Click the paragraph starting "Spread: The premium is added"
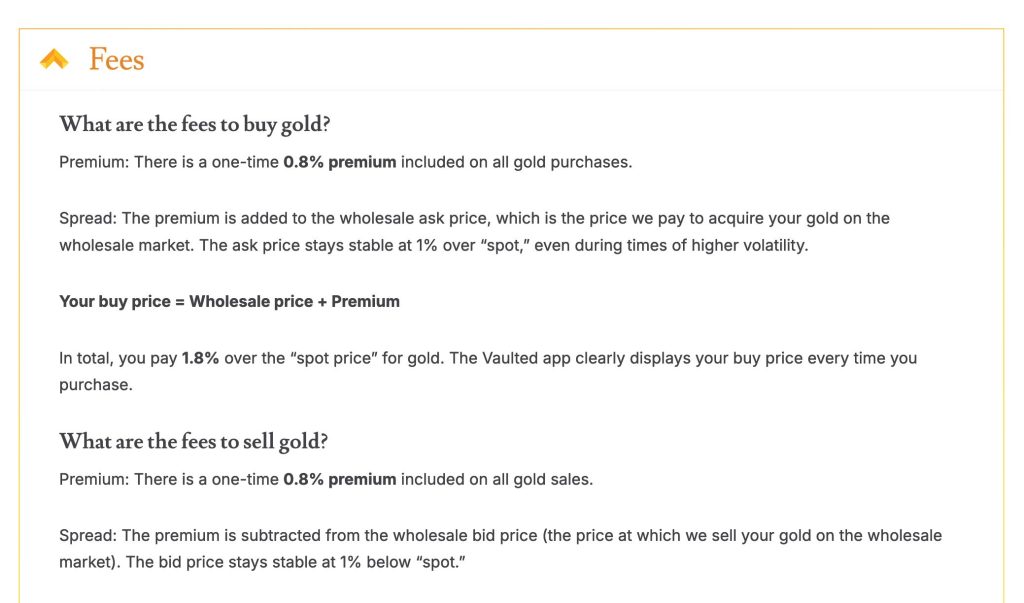1024x603 pixels. [x=473, y=231]
